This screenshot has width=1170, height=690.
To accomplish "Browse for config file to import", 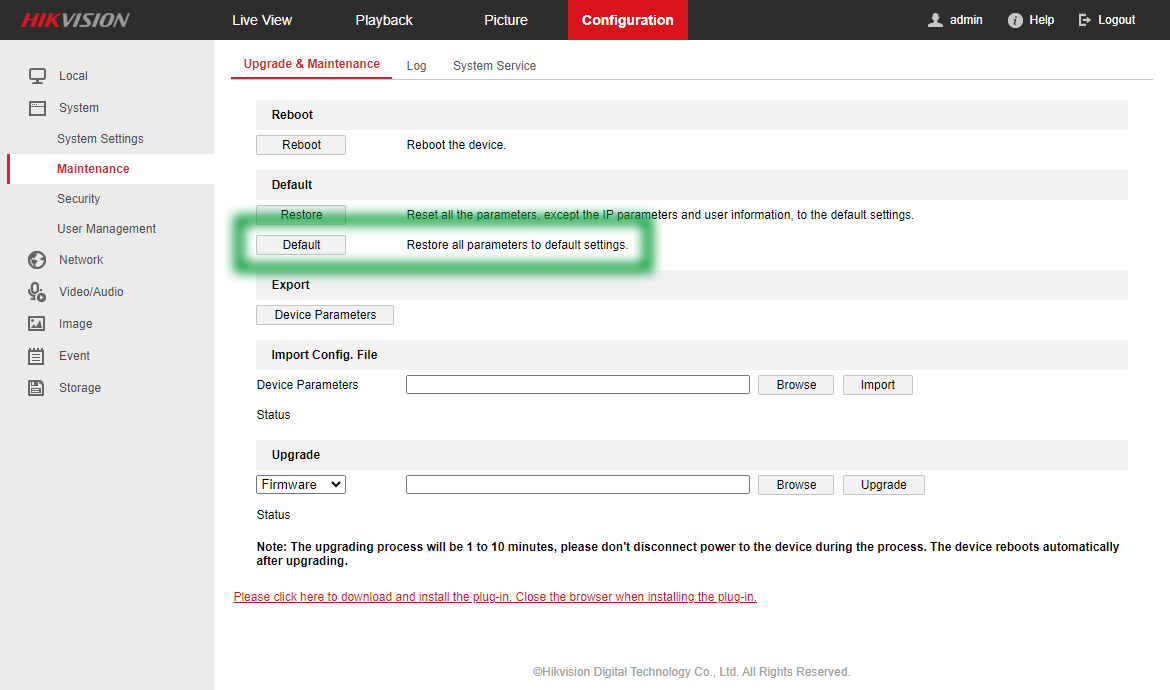I will 795,385.
